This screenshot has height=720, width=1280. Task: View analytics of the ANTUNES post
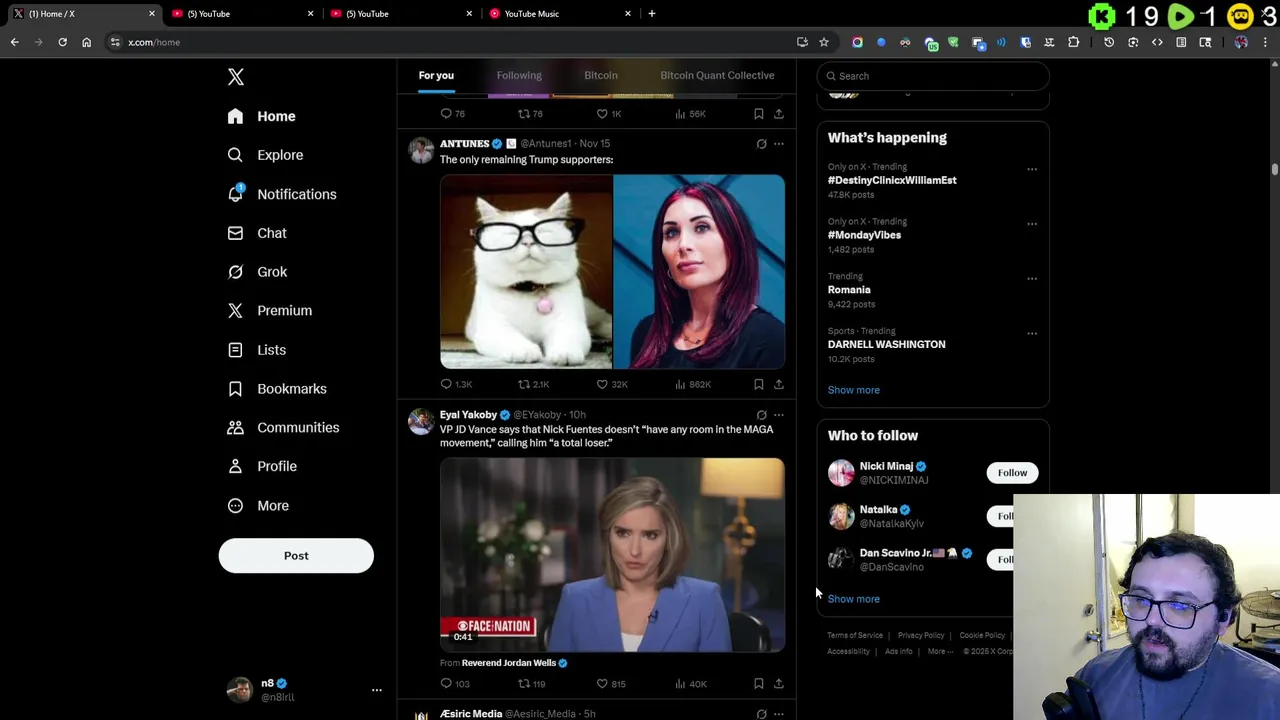point(692,384)
